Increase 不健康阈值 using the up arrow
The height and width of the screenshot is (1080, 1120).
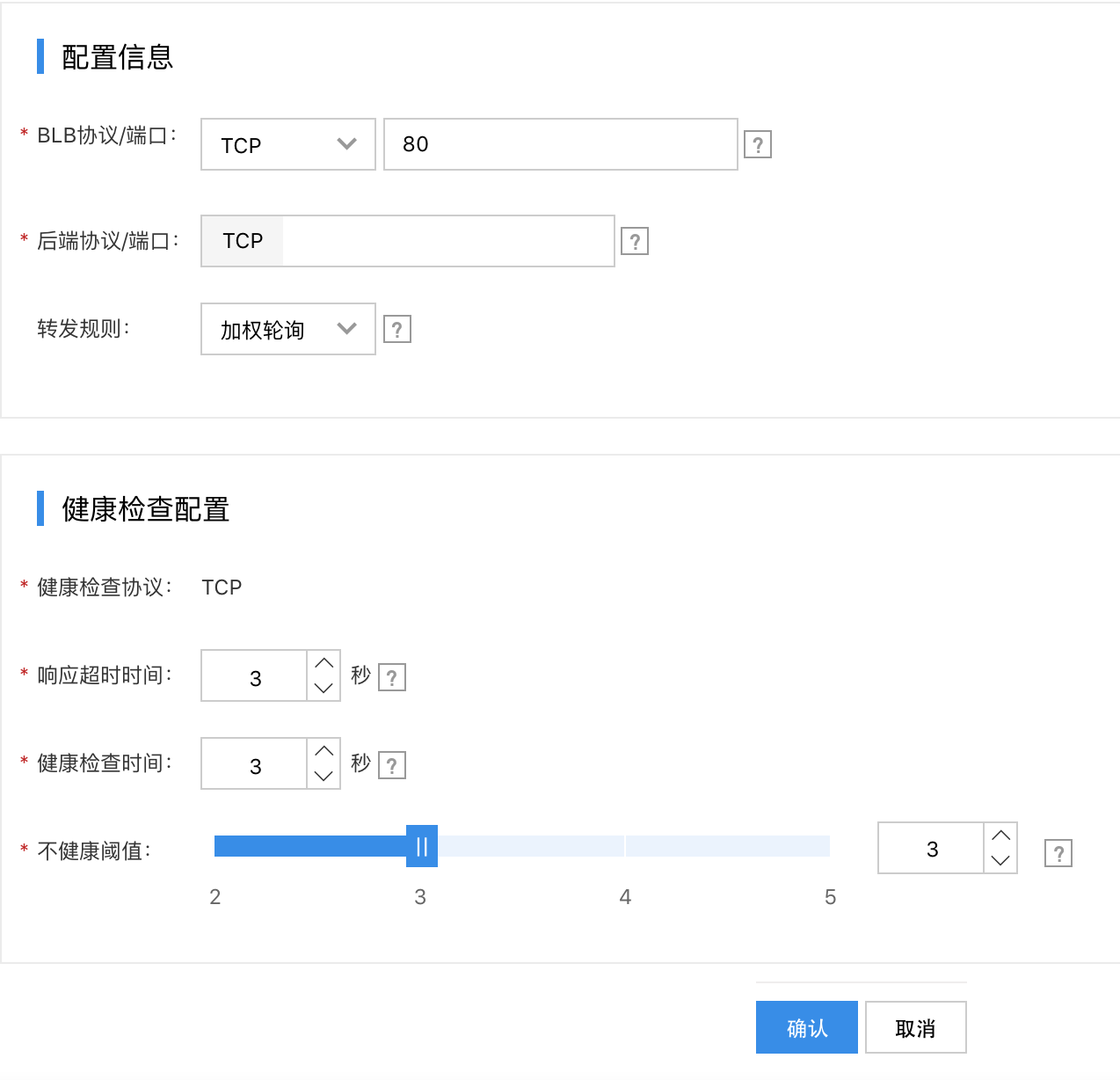[x=1000, y=836]
